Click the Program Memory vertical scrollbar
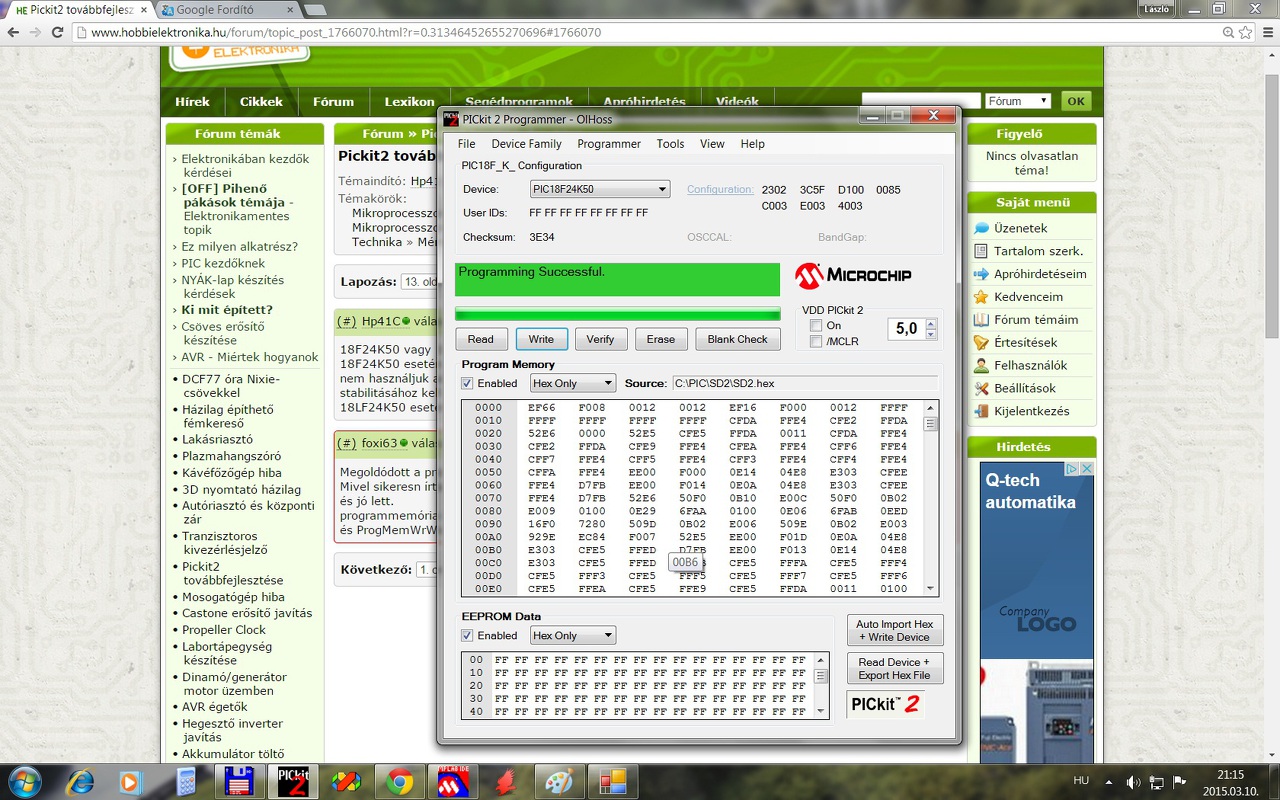This screenshot has width=1280, height=800. point(931,497)
